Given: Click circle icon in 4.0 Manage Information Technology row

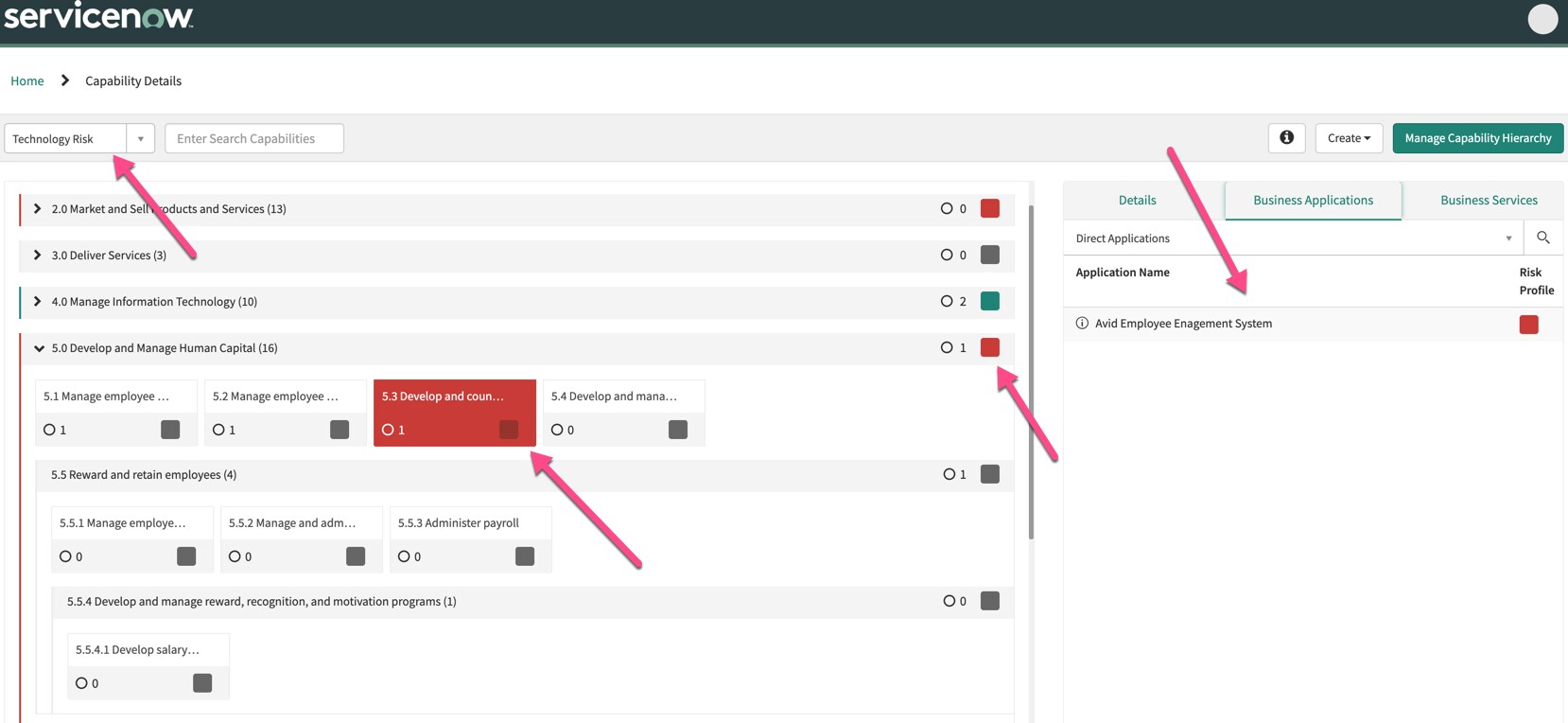Looking at the screenshot, I should (x=947, y=301).
